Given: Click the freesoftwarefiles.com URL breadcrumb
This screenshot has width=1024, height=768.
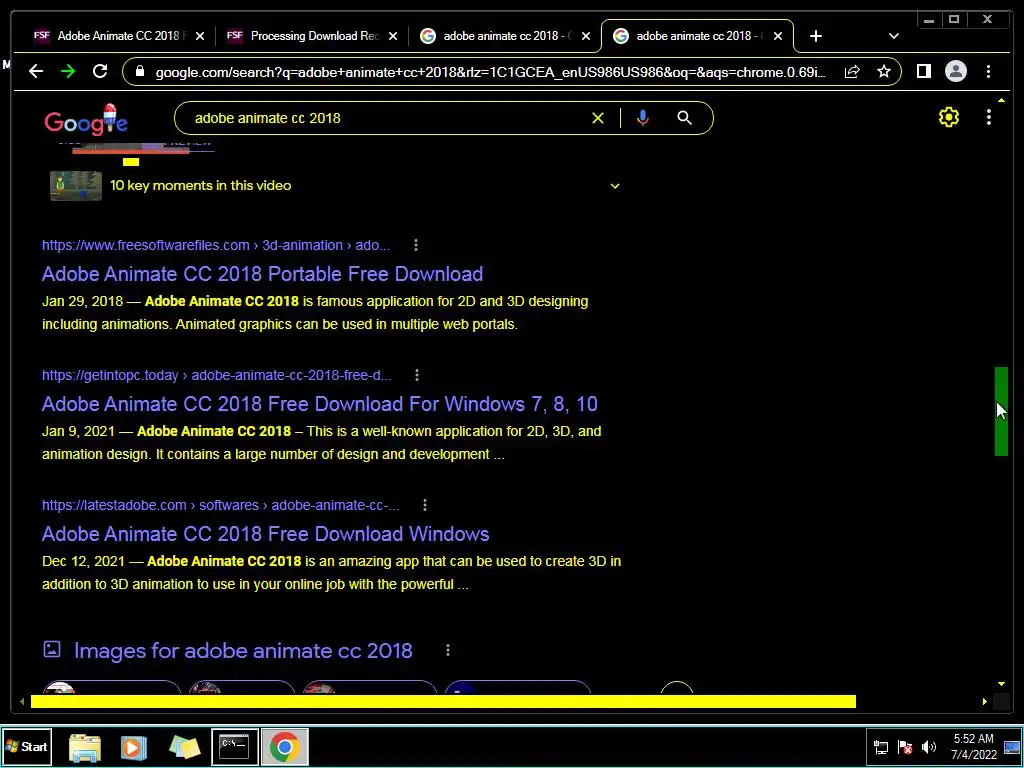Looking at the screenshot, I should (x=216, y=246).
